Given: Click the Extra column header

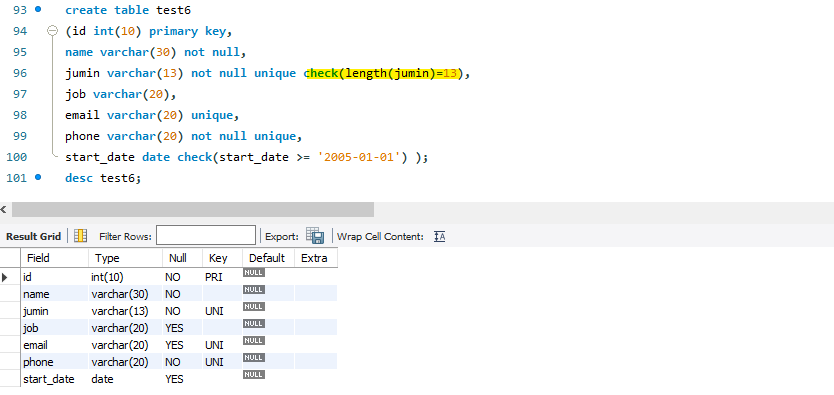Looking at the screenshot, I should (x=316, y=258).
